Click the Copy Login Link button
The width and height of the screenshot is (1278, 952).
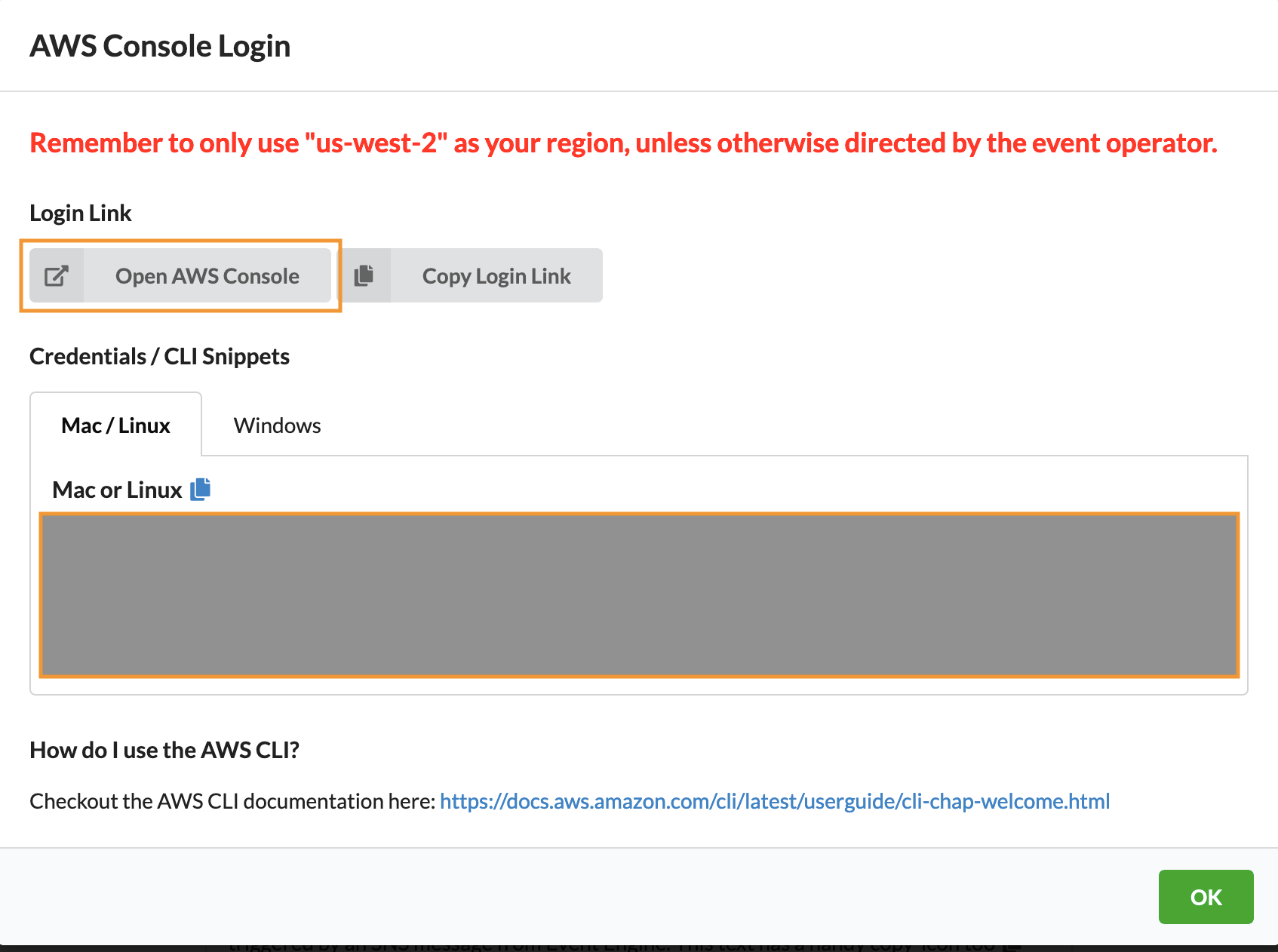pyautogui.click(x=470, y=275)
